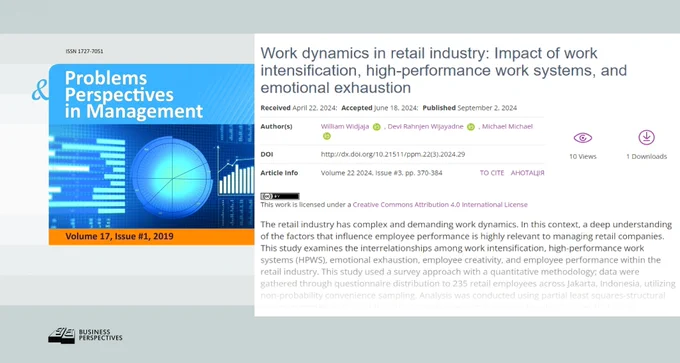Viewport: 680px width, 363px height.
Task: Open ORCID icon next to William Widjaja
Action: point(376,127)
